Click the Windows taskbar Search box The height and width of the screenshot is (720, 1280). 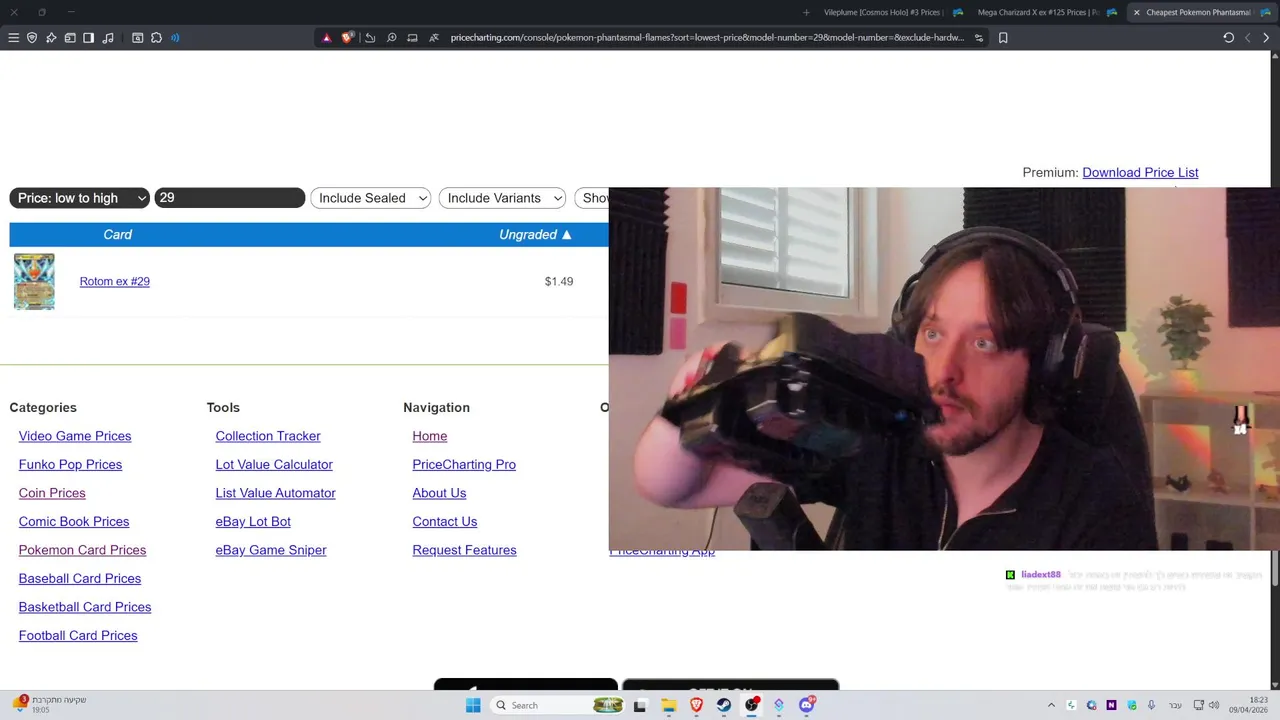pyautogui.click(x=555, y=705)
